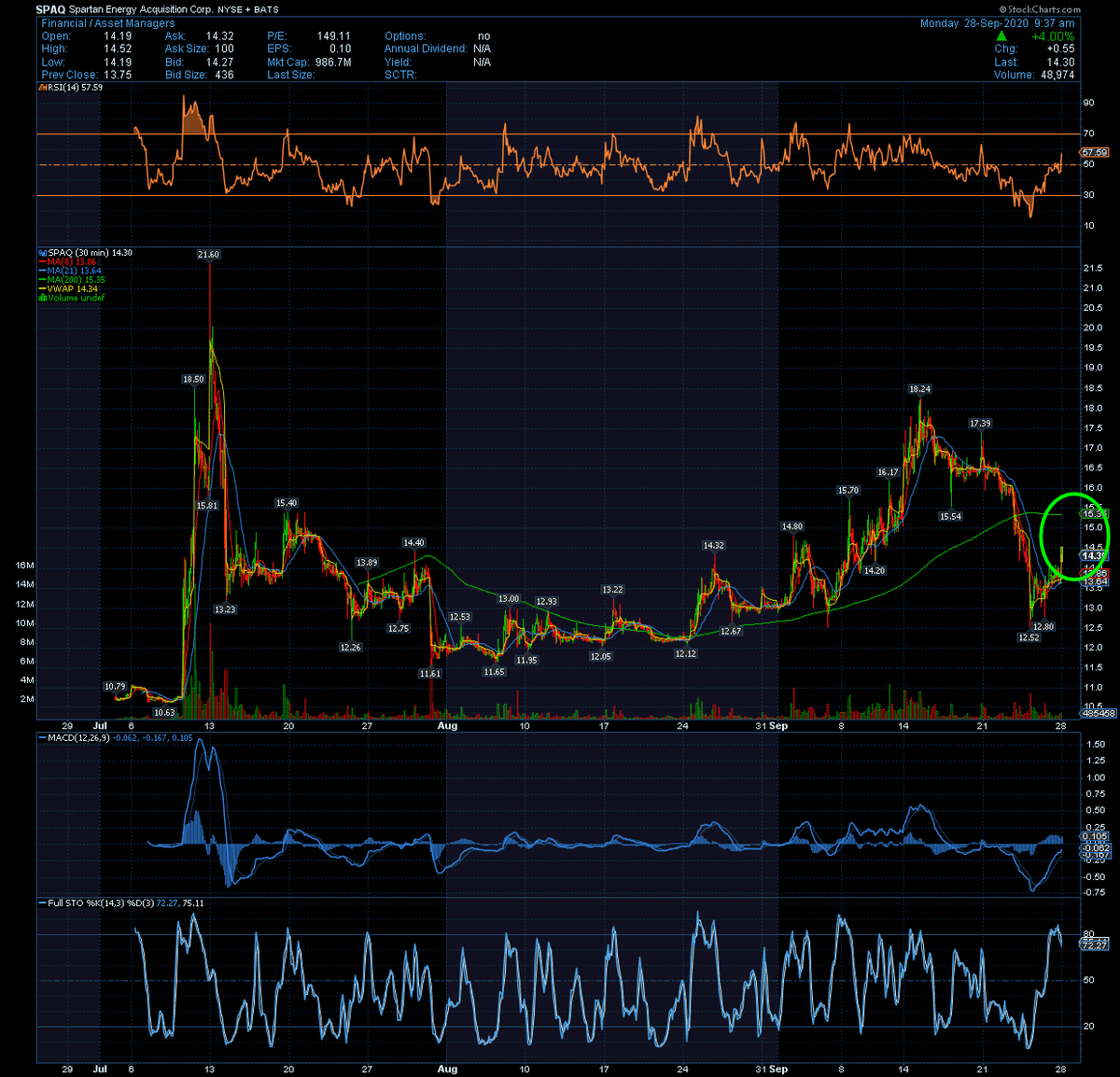Click the blue MA(21) legend line swatch
The width and height of the screenshot is (1120, 1077).
40,271
